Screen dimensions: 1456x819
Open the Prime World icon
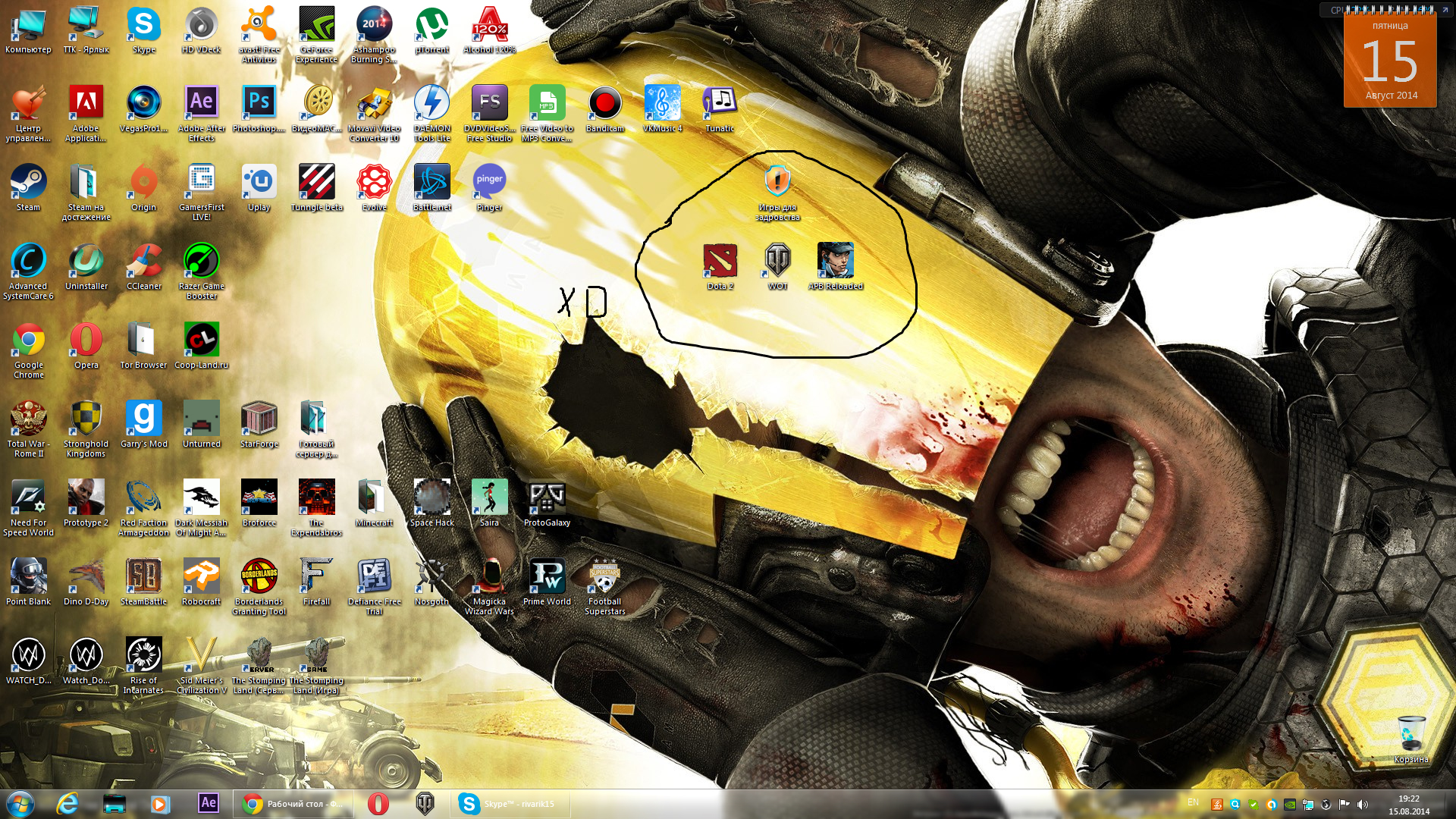tap(547, 582)
